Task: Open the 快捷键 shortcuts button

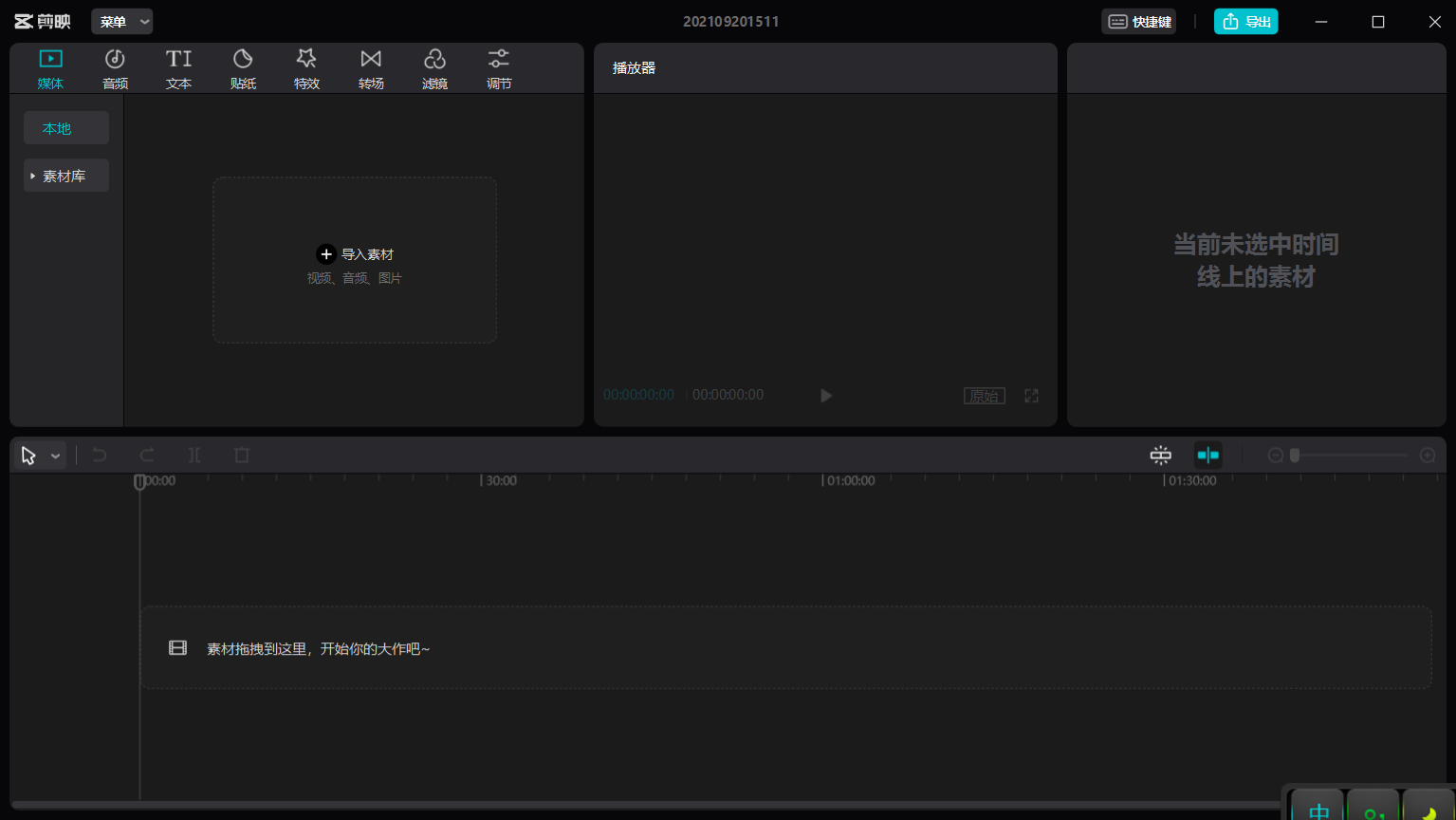Action: coord(1138,22)
